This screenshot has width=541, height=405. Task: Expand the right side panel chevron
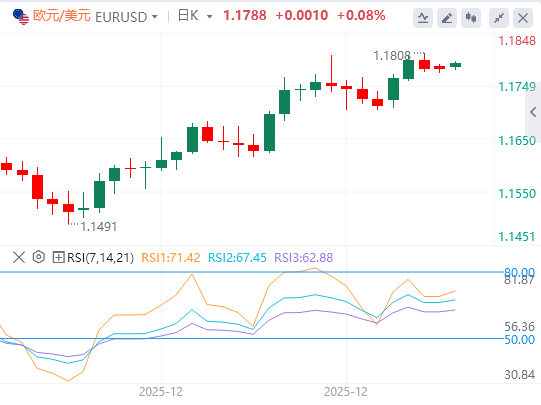tap(533, 112)
